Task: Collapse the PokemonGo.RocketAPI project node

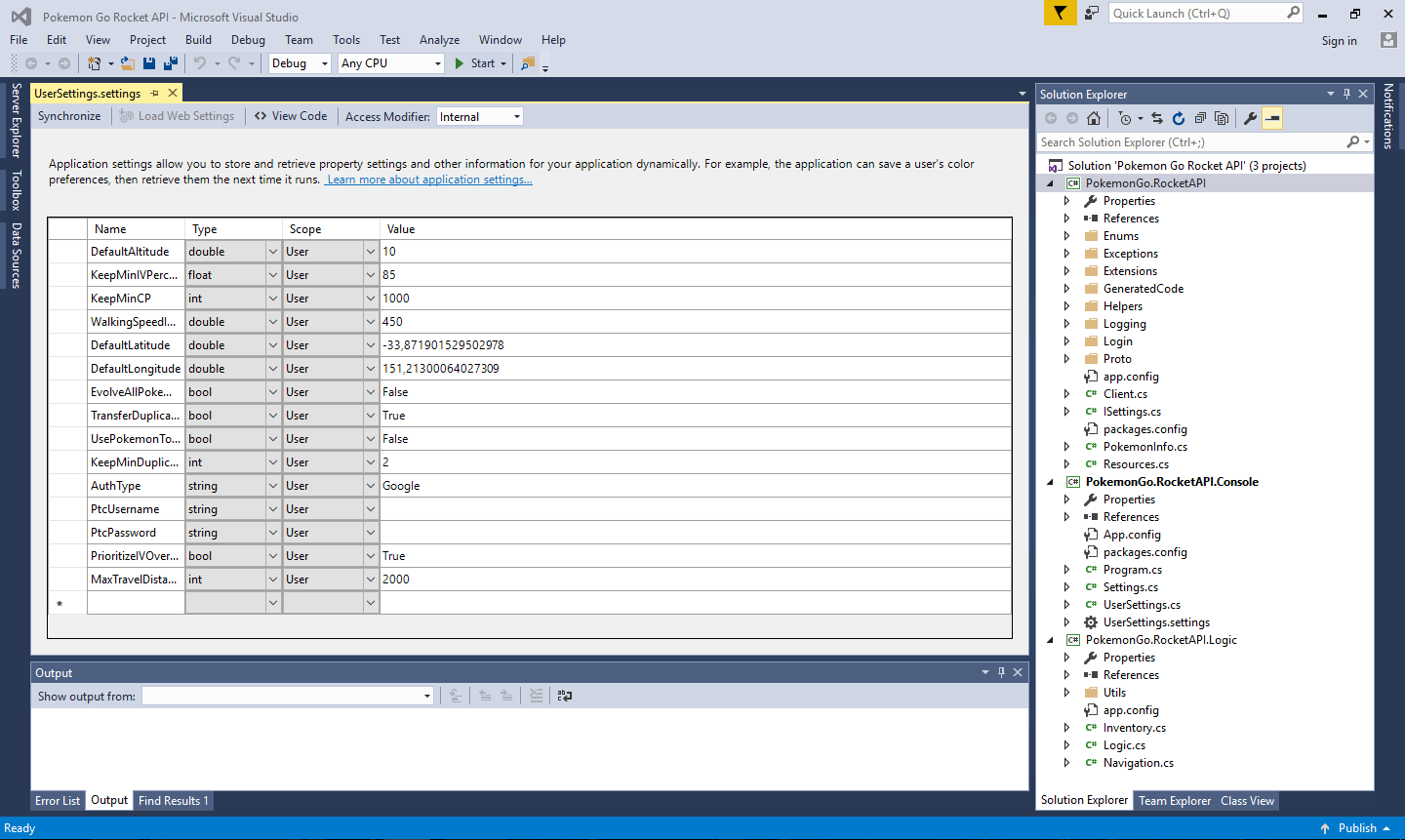Action: coord(1051,183)
